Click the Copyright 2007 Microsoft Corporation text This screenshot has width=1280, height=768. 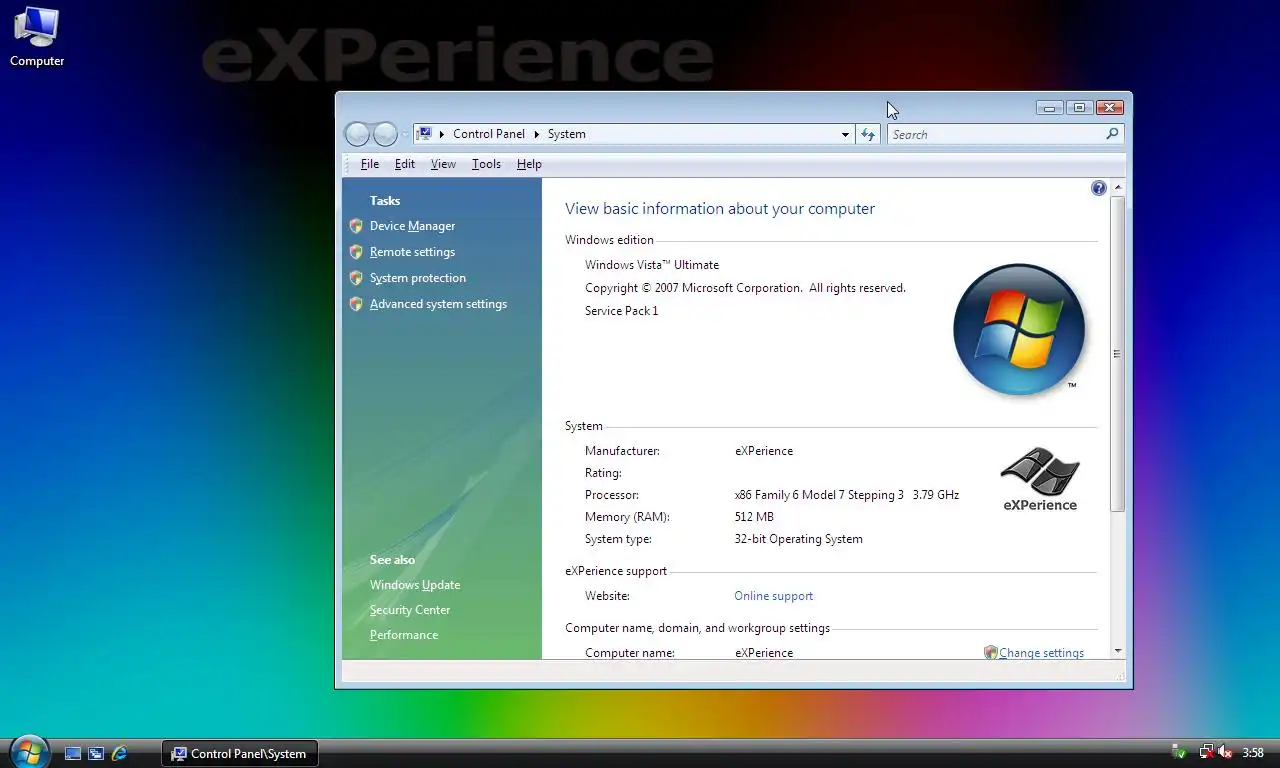click(745, 288)
